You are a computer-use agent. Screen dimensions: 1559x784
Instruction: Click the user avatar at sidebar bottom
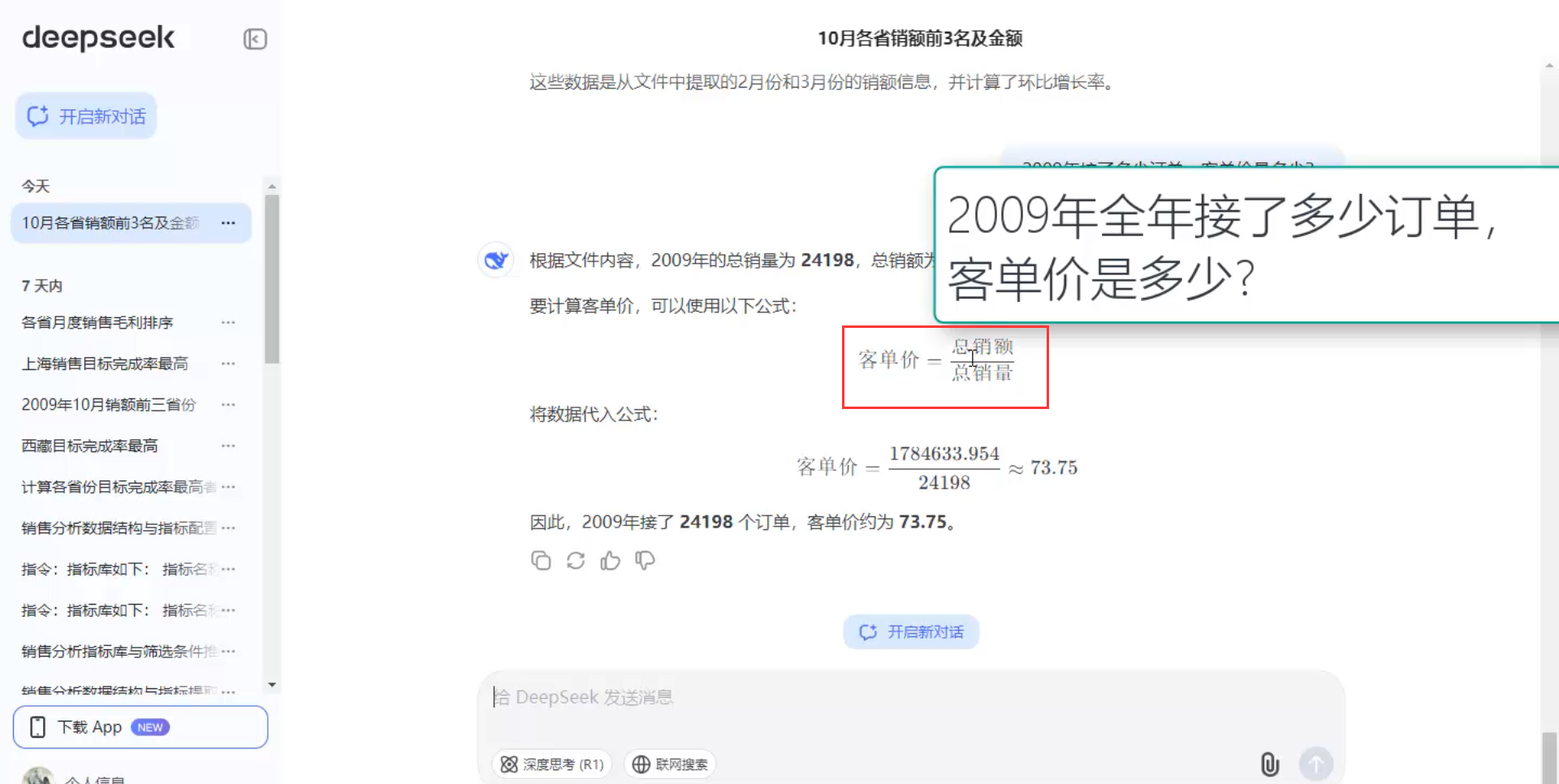click(x=38, y=776)
